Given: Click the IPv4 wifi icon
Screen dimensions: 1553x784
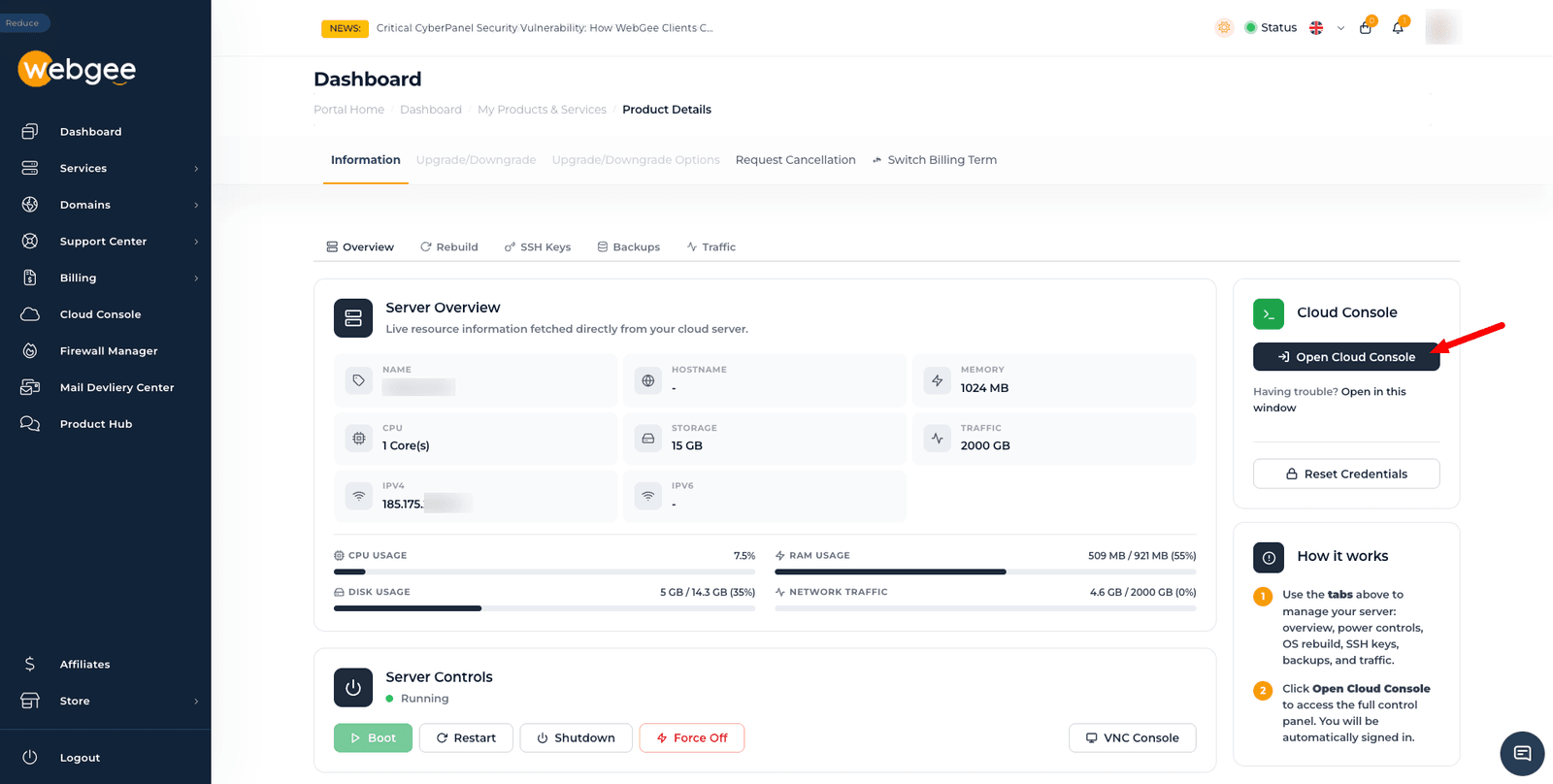Looking at the screenshot, I should tap(359, 496).
